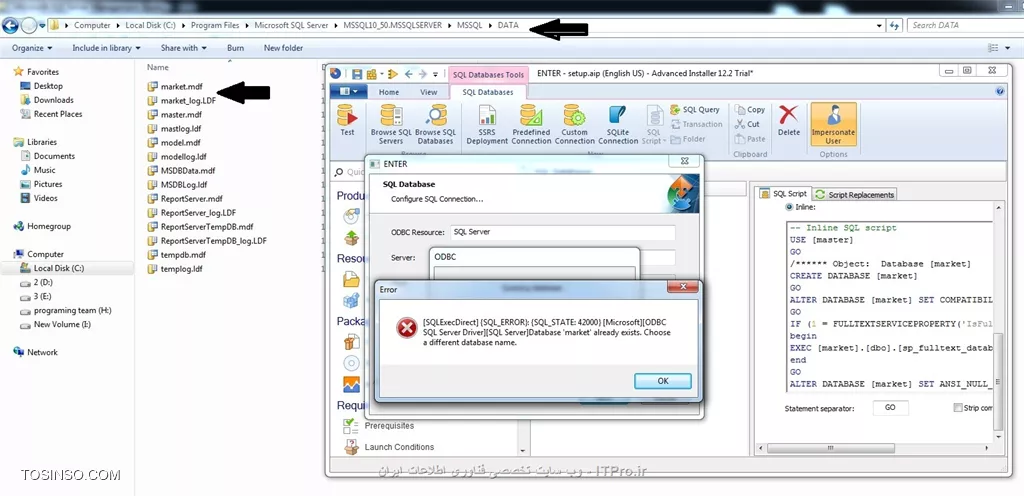Close the Error dialog with the X
1024x496 pixels.
(x=683, y=287)
